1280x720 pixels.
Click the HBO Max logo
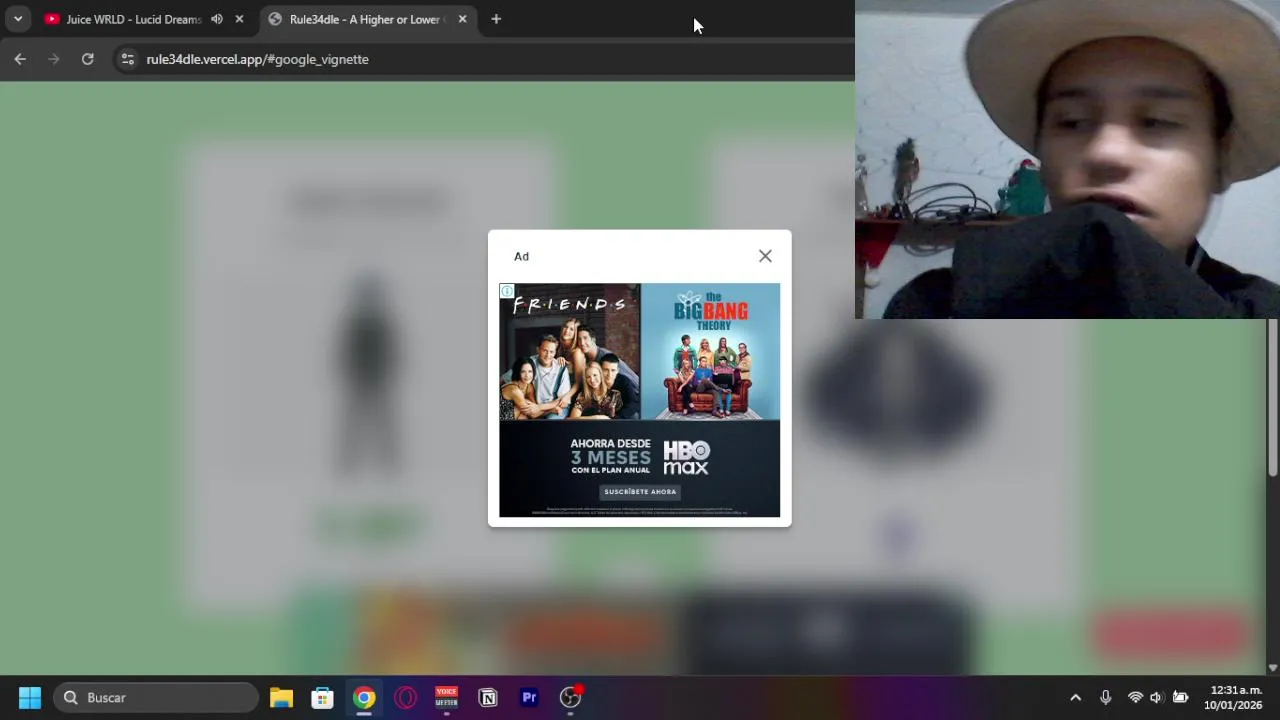tap(686, 457)
